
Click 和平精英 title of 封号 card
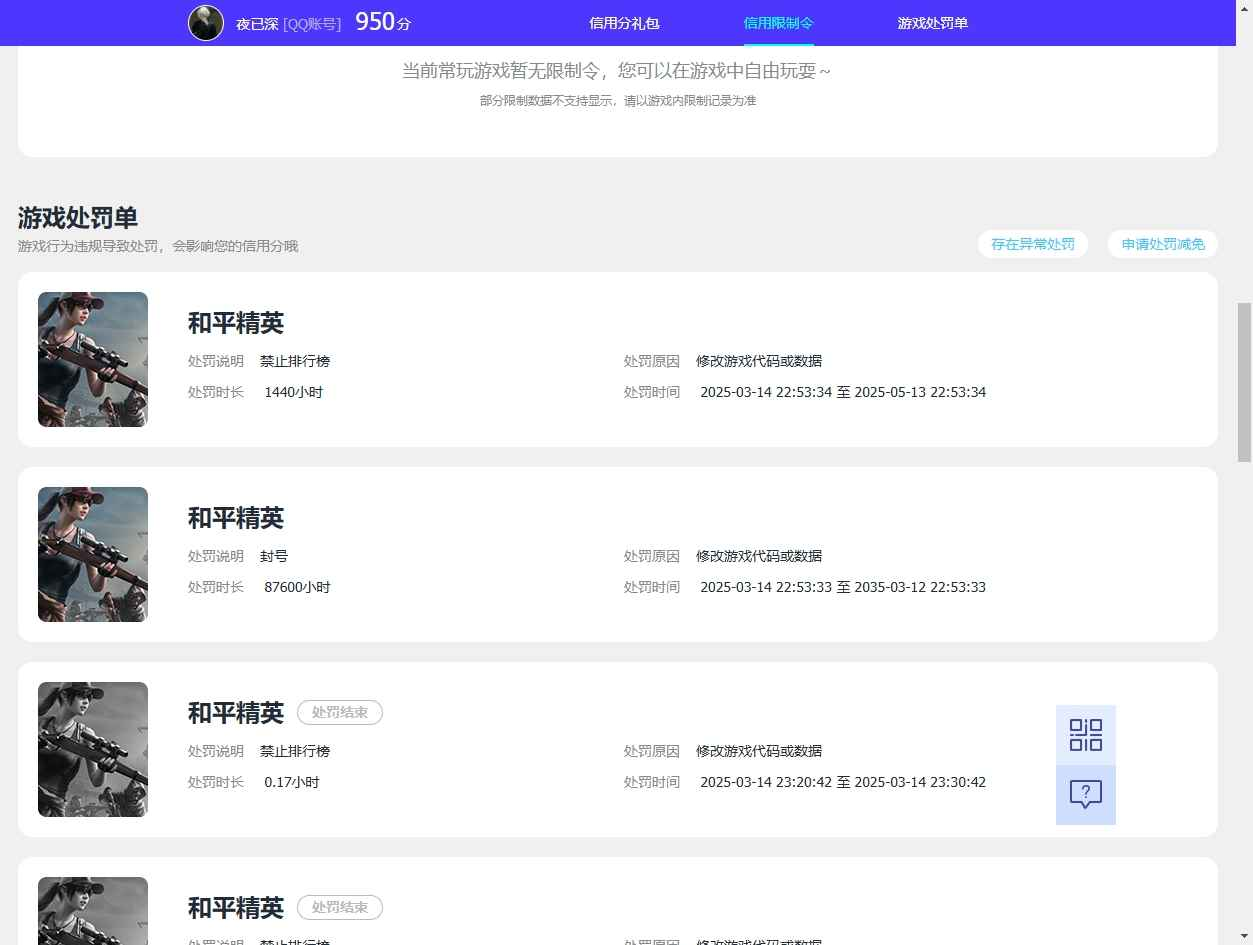pos(236,518)
